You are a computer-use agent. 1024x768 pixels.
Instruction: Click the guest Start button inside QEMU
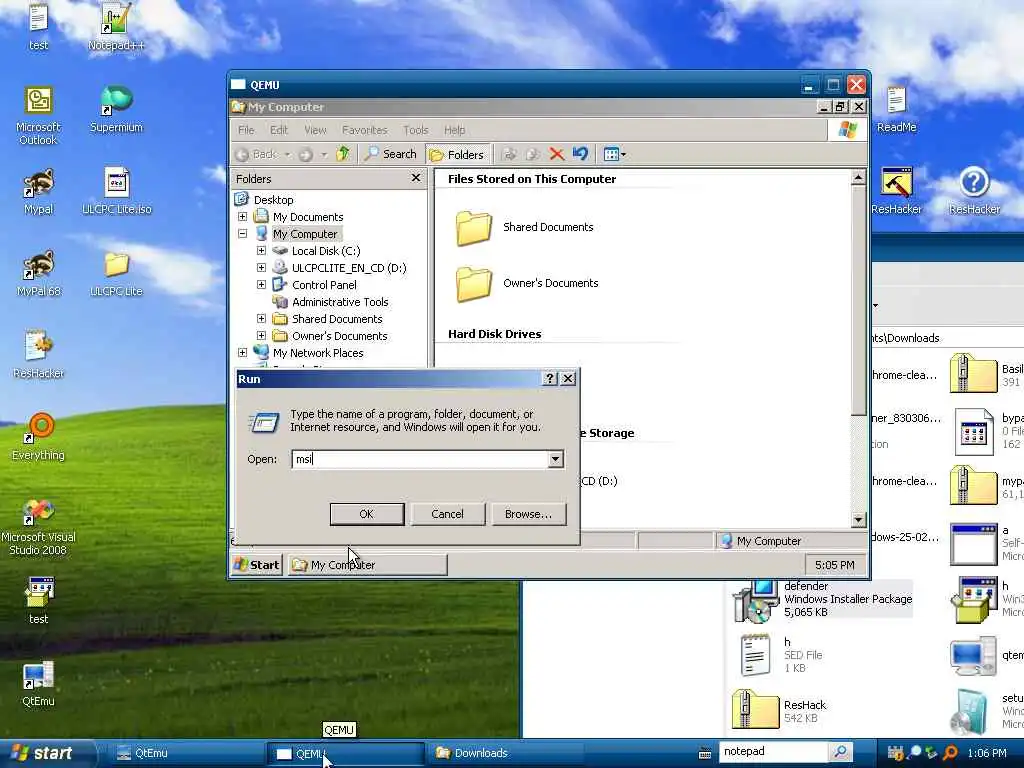pos(257,565)
